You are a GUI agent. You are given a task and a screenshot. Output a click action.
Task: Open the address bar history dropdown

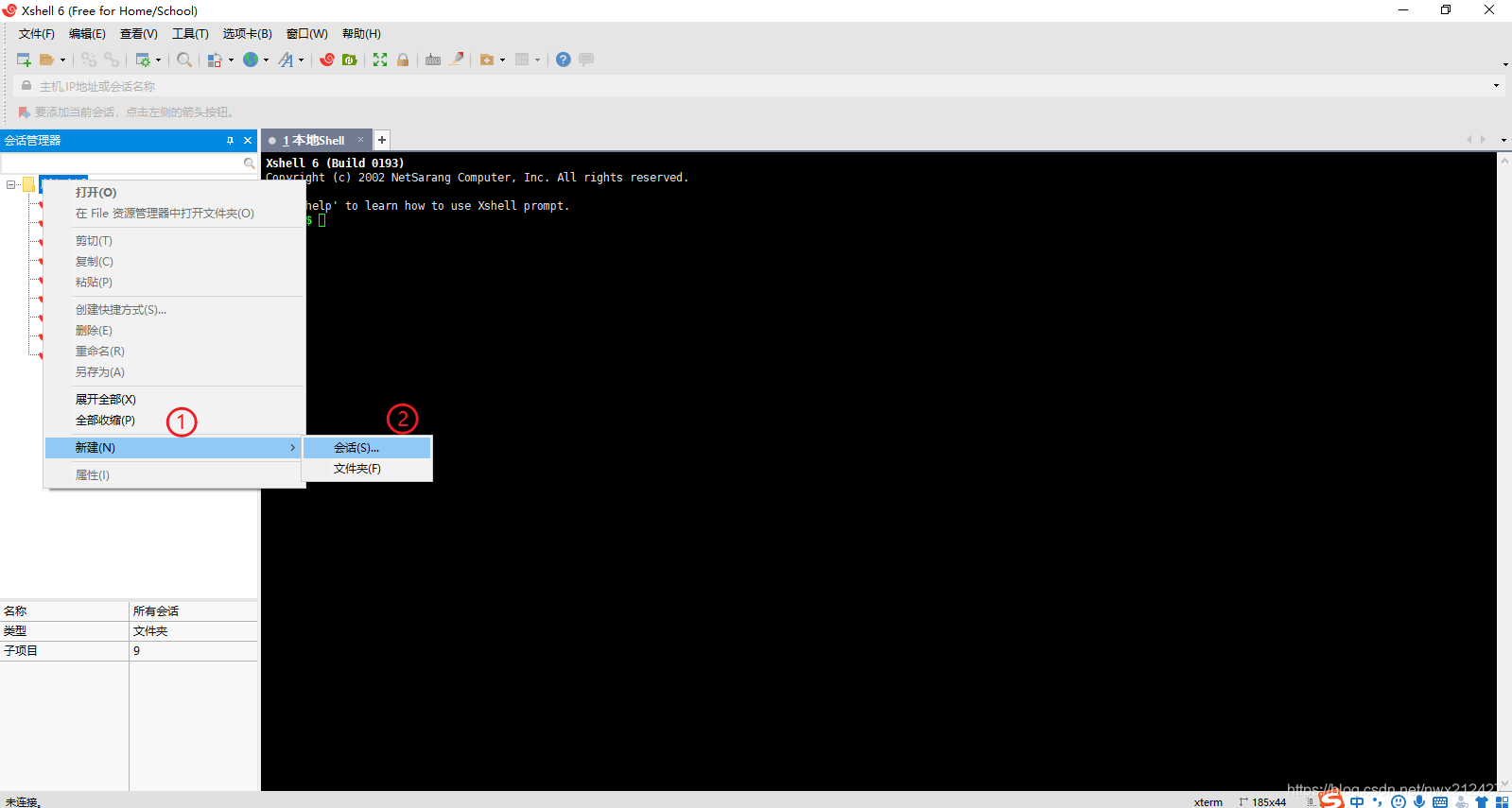[1496, 86]
